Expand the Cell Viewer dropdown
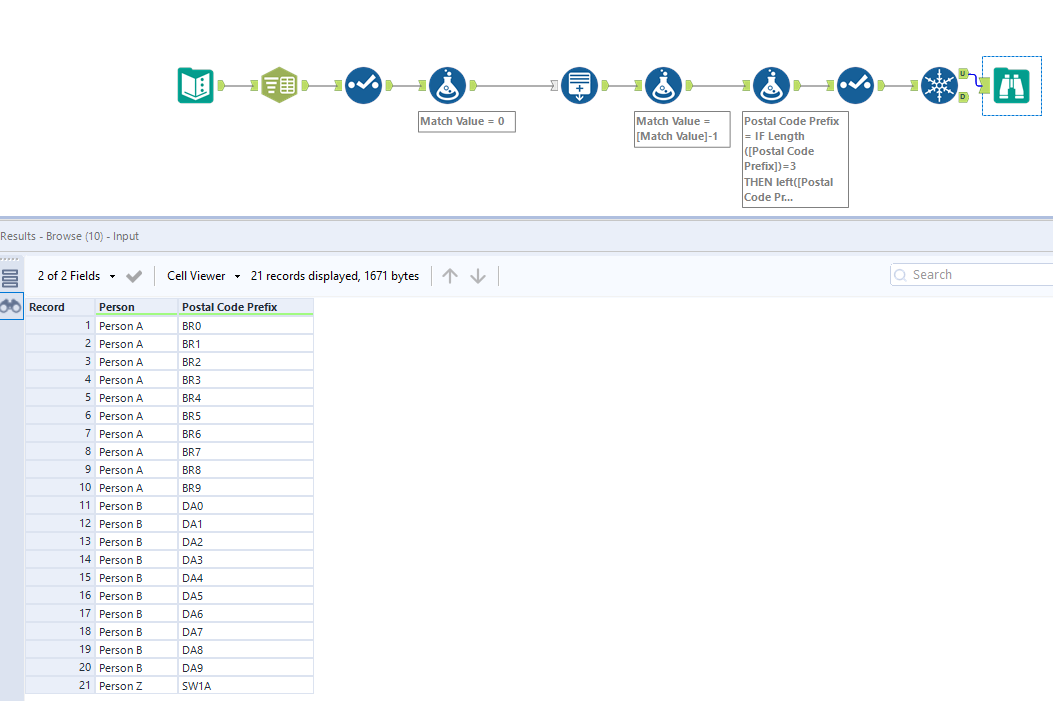 [x=204, y=276]
